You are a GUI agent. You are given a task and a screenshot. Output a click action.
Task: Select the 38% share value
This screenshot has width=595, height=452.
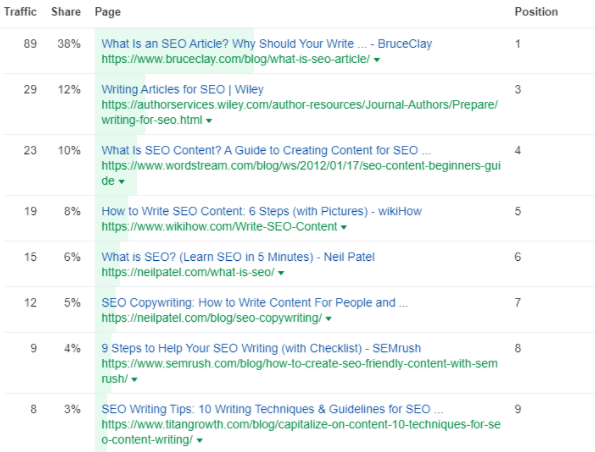click(x=69, y=44)
